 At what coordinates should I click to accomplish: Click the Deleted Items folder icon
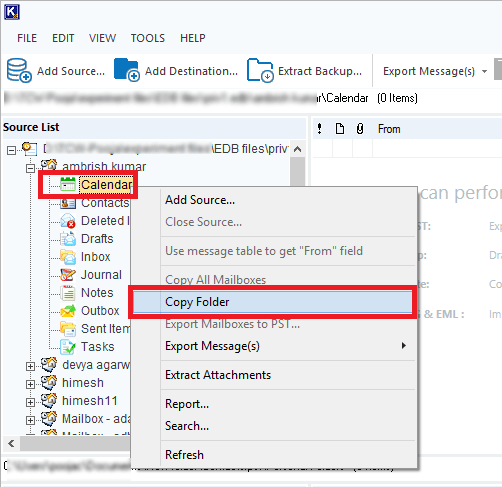pos(68,221)
